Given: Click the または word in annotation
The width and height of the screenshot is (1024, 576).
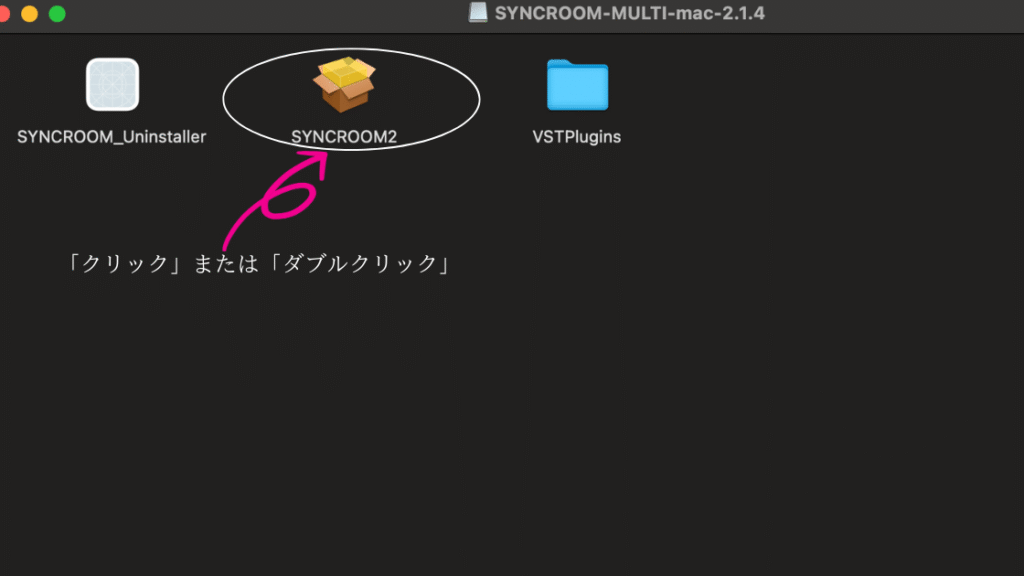Looking at the screenshot, I should point(225,264).
